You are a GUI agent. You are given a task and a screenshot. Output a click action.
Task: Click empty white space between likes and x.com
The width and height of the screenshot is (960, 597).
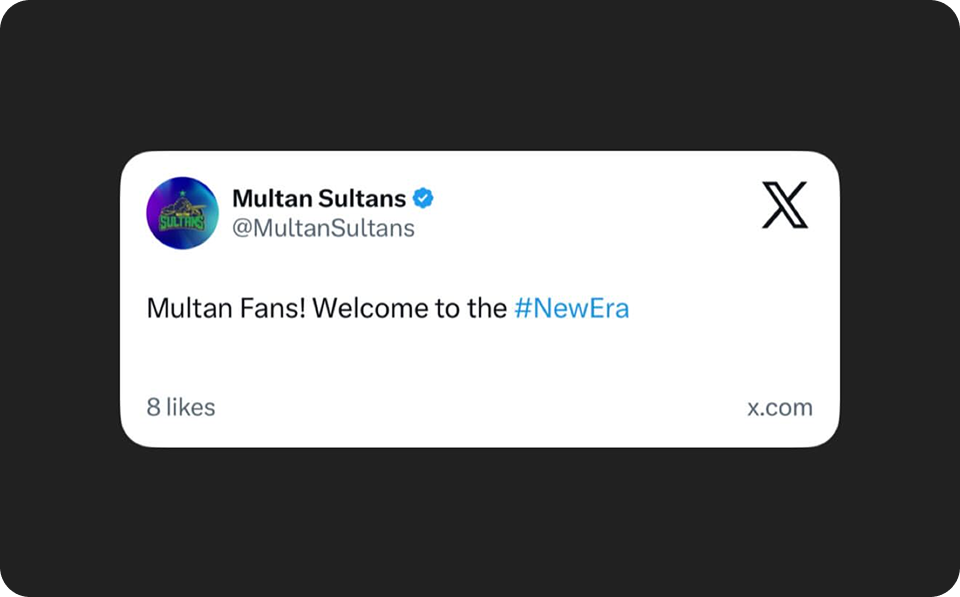click(x=480, y=407)
